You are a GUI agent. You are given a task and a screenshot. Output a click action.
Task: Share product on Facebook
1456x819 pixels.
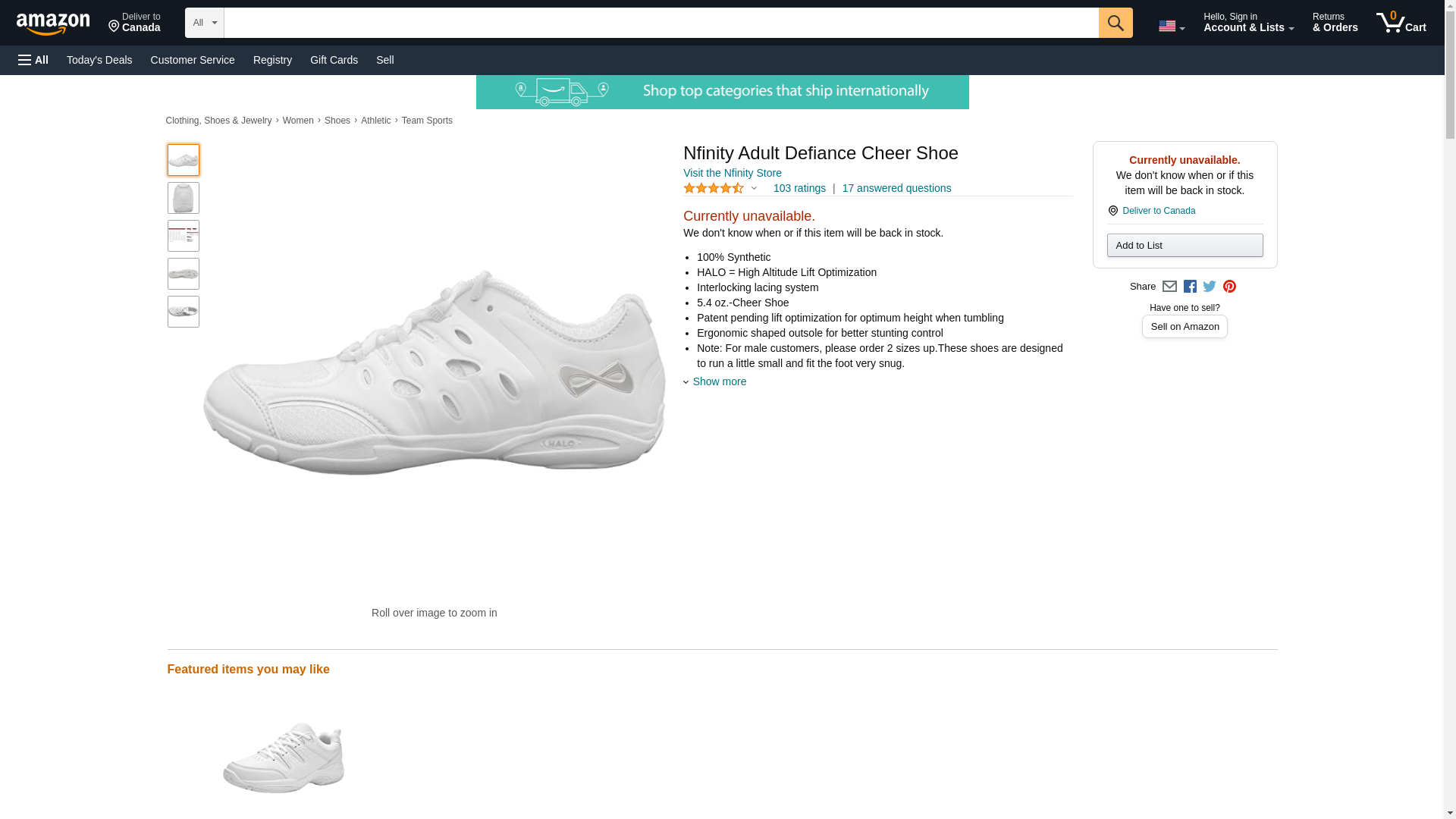(x=1190, y=287)
